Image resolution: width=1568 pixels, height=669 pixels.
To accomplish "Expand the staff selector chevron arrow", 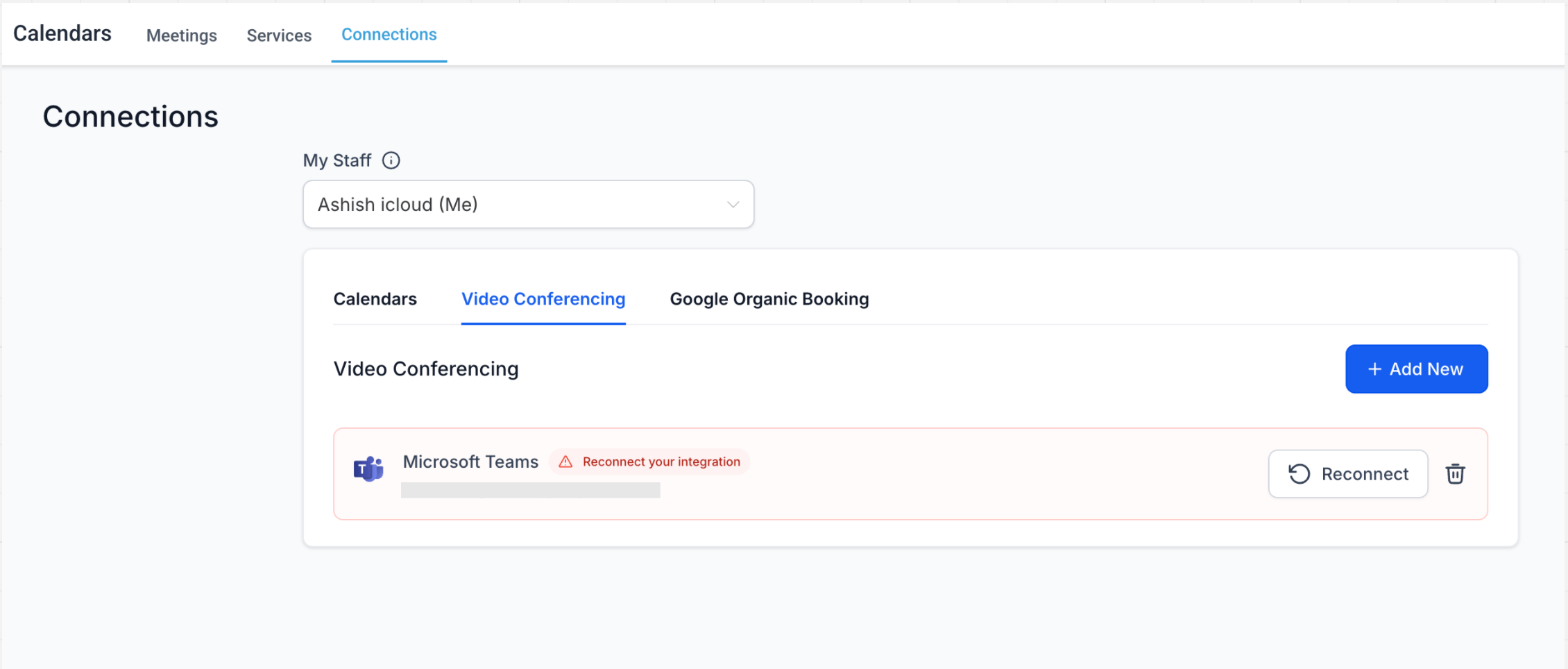I will pyautogui.click(x=733, y=205).
